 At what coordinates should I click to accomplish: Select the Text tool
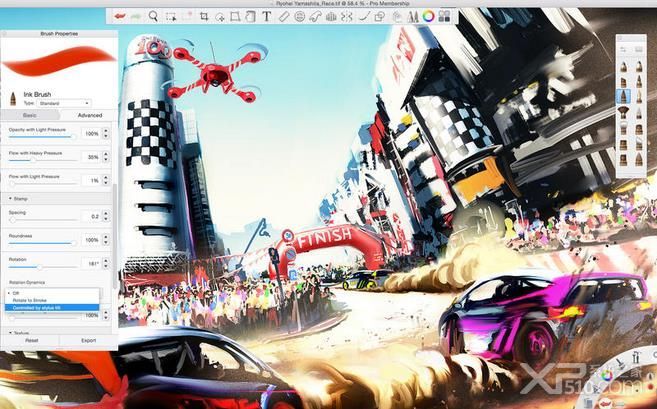pos(266,17)
